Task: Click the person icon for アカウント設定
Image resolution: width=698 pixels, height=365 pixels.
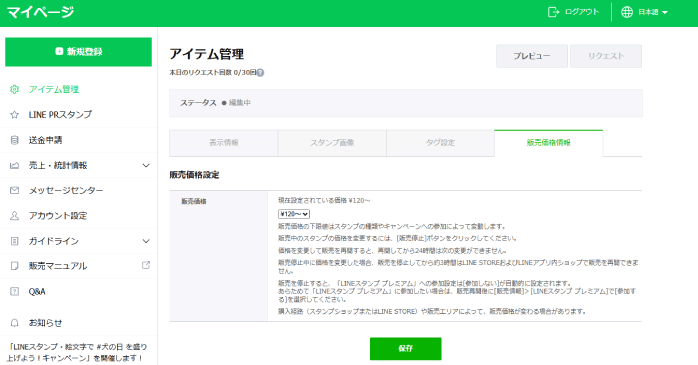Action: [x=15, y=216]
